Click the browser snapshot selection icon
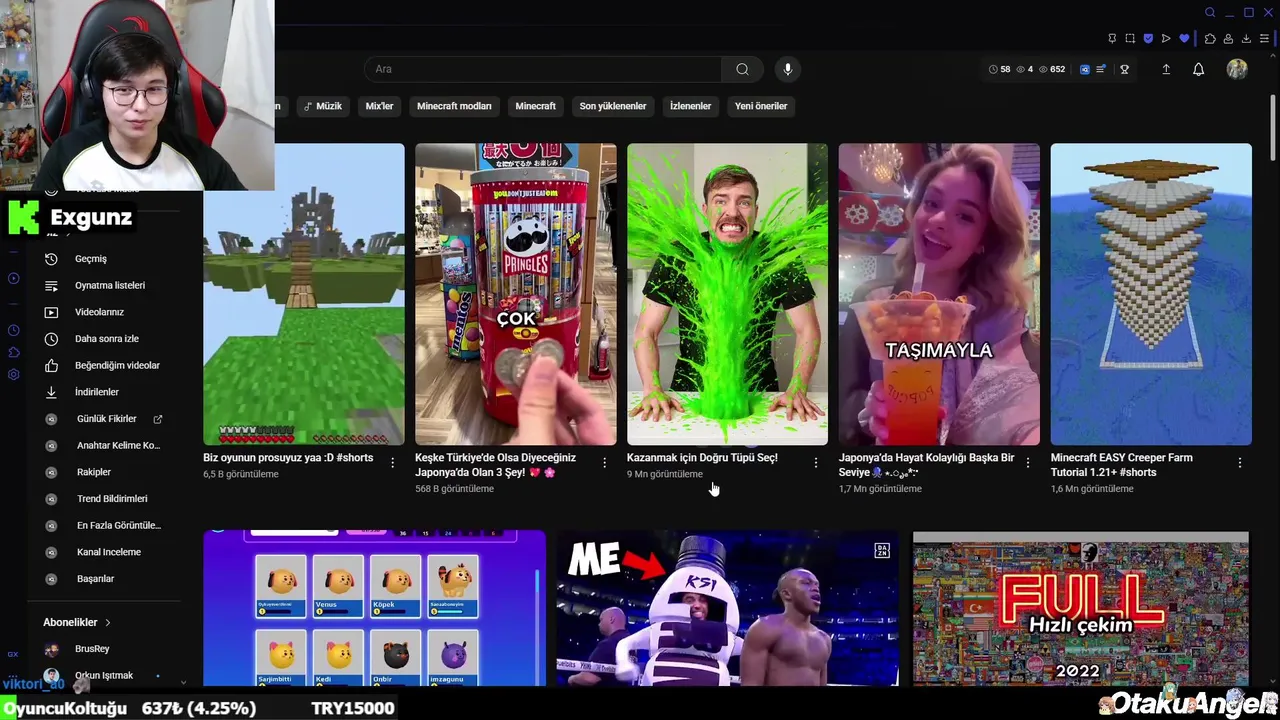This screenshot has height=720, width=1280. click(x=1130, y=39)
